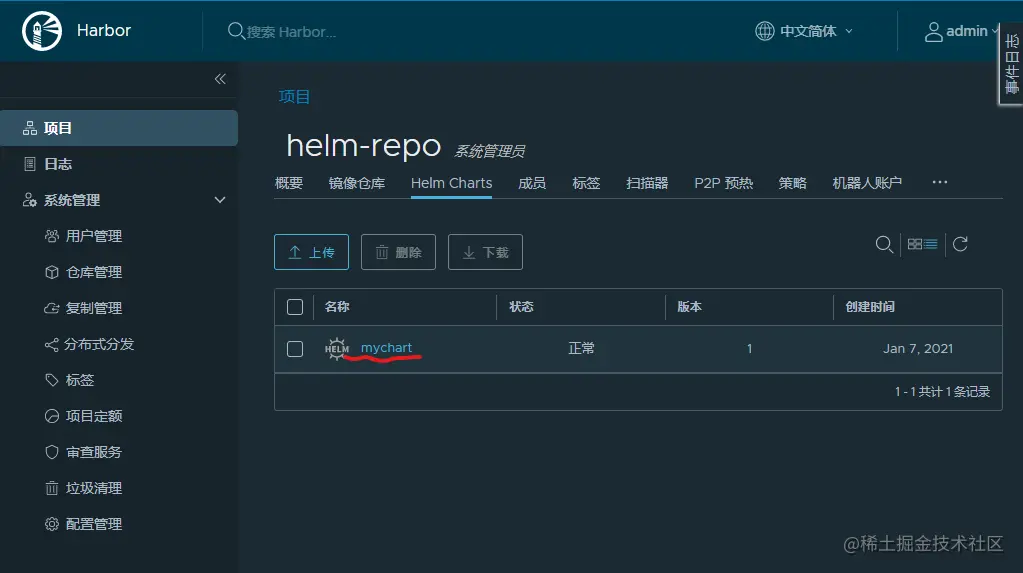This screenshot has width=1023, height=573.
Task: Click the Harbor lighthouse logo
Action: coord(42,31)
